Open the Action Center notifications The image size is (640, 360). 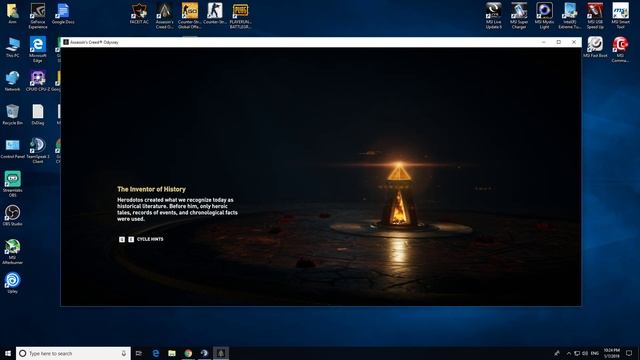(629, 353)
